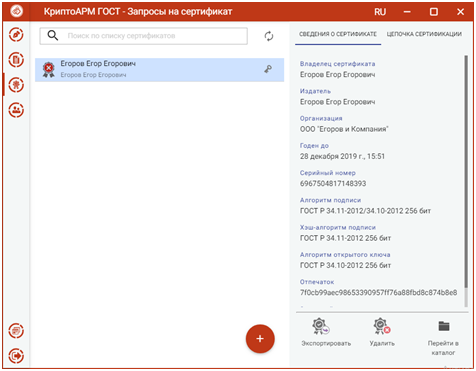
Task: Open the contacts section icon in sidebar
Action: click(x=16, y=110)
